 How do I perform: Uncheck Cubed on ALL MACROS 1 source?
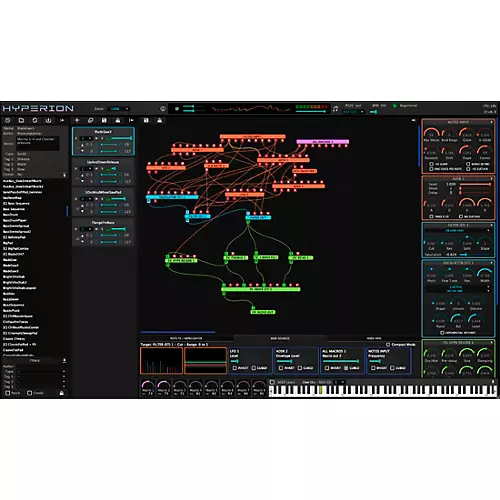(346, 368)
